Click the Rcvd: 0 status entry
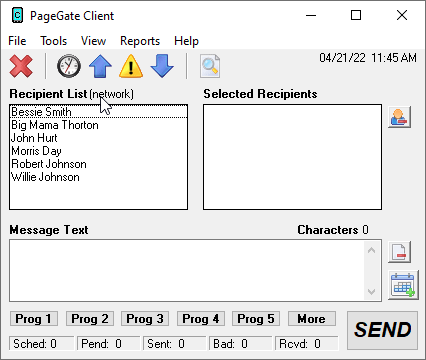The width and height of the screenshot is (426, 360). [x=307, y=344]
